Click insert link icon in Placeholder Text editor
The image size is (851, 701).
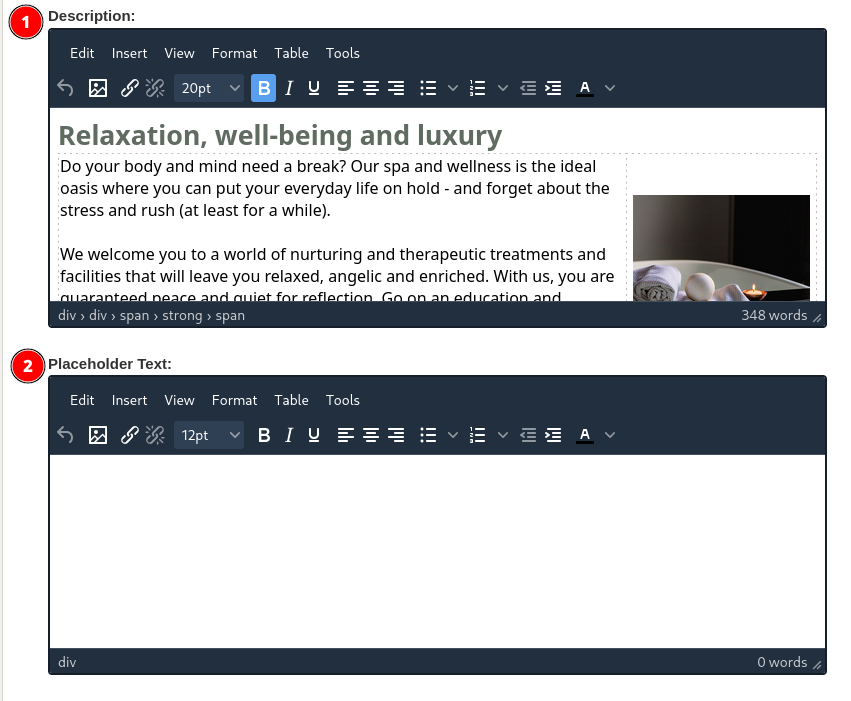129,435
